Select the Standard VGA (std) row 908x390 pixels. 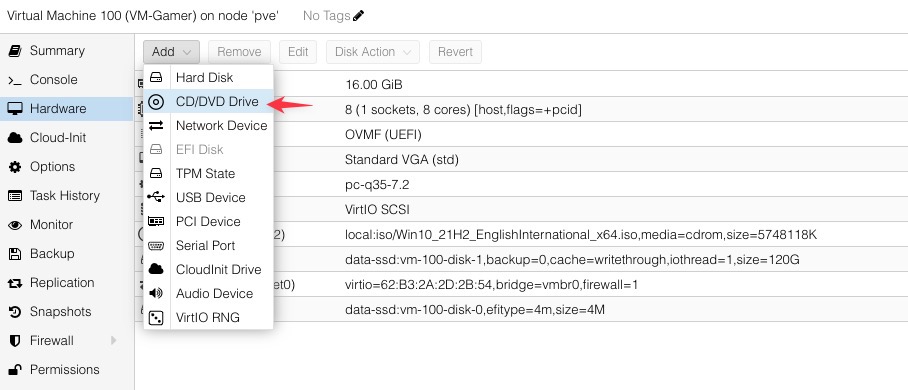click(x=522, y=159)
